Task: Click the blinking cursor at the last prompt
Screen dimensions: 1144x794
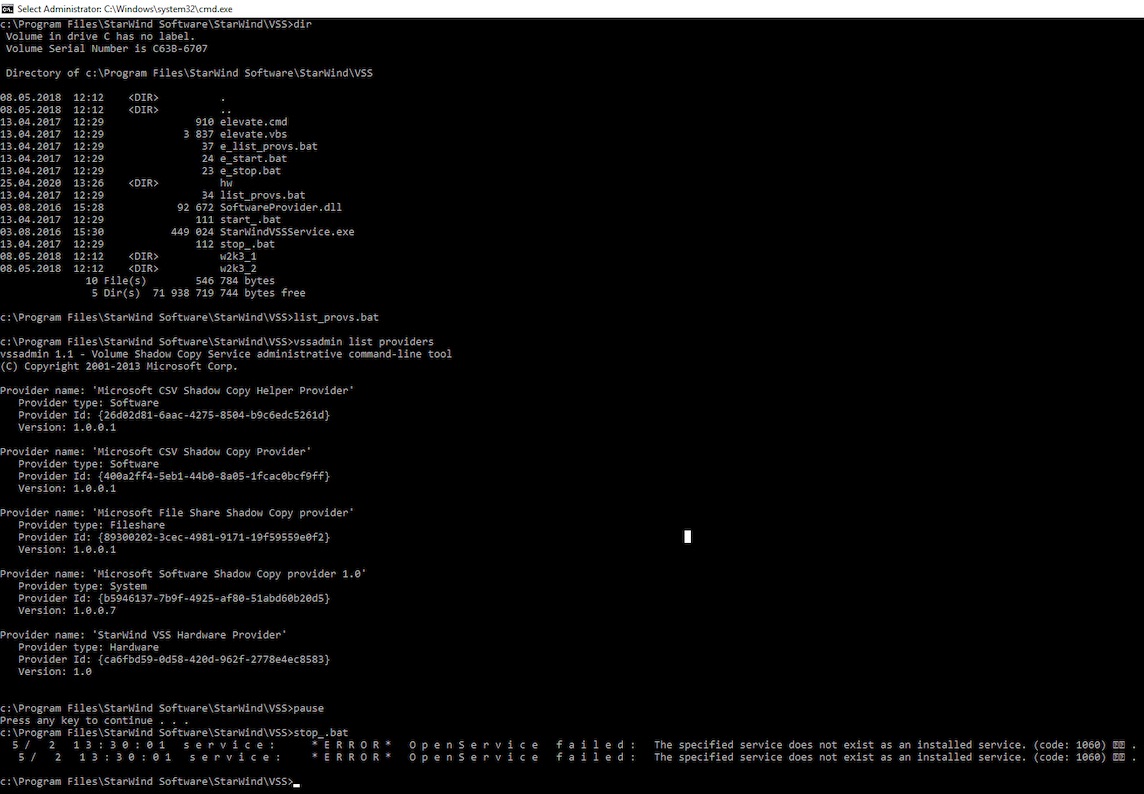Action: coord(296,785)
